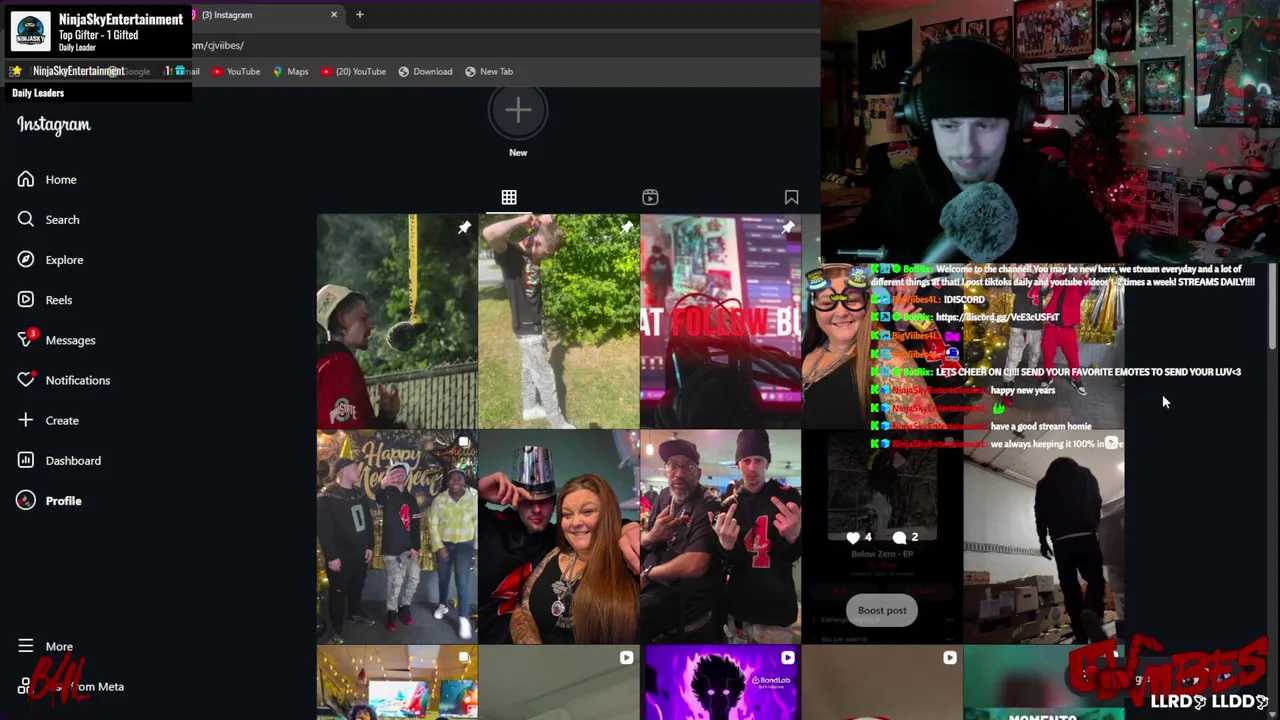Click the 'happy new years' chat message

(1023, 390)
